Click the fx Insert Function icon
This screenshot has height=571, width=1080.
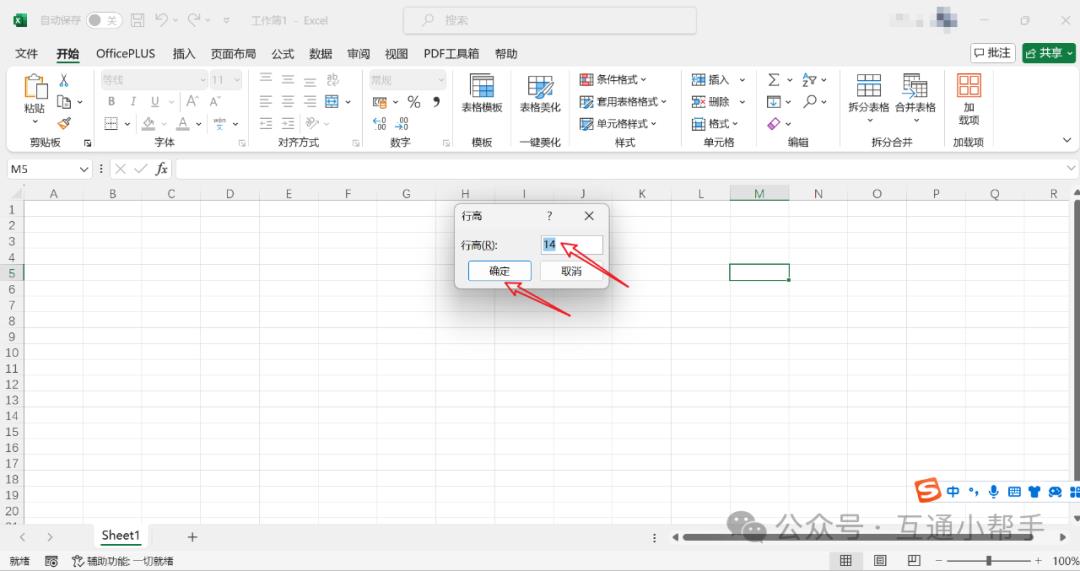(x=161, y=169)
